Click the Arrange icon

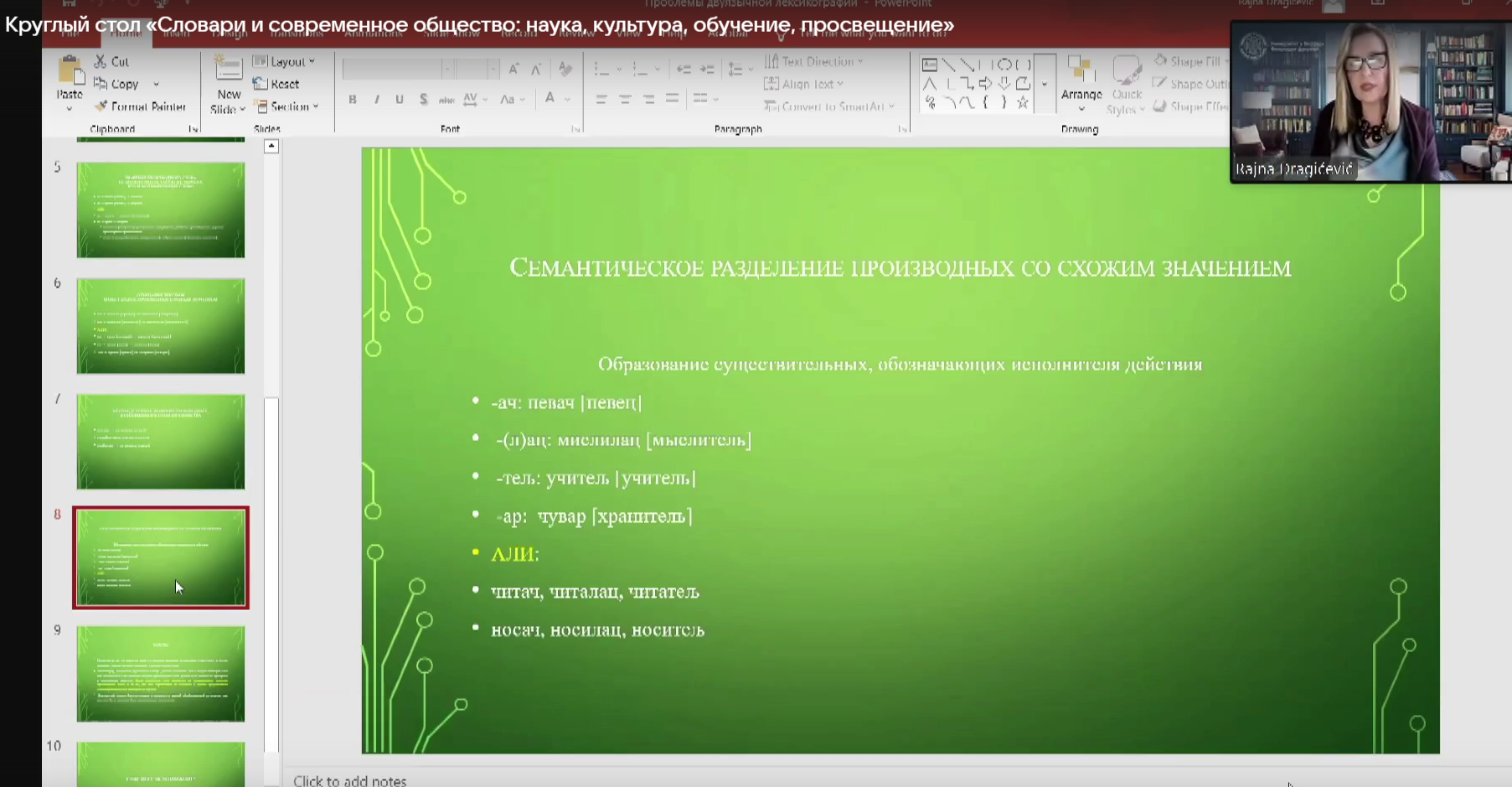click(x=1081, y=74)
